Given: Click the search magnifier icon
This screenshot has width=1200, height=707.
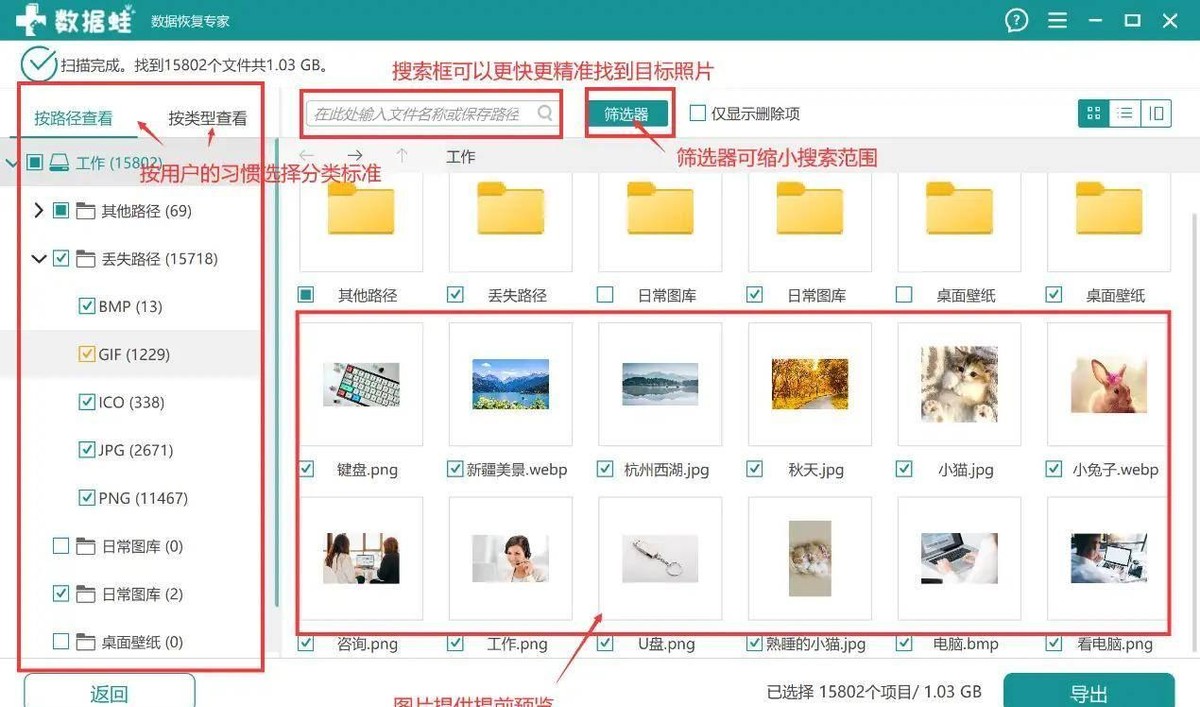Looking at the screenshot, I should coord(545,113).
